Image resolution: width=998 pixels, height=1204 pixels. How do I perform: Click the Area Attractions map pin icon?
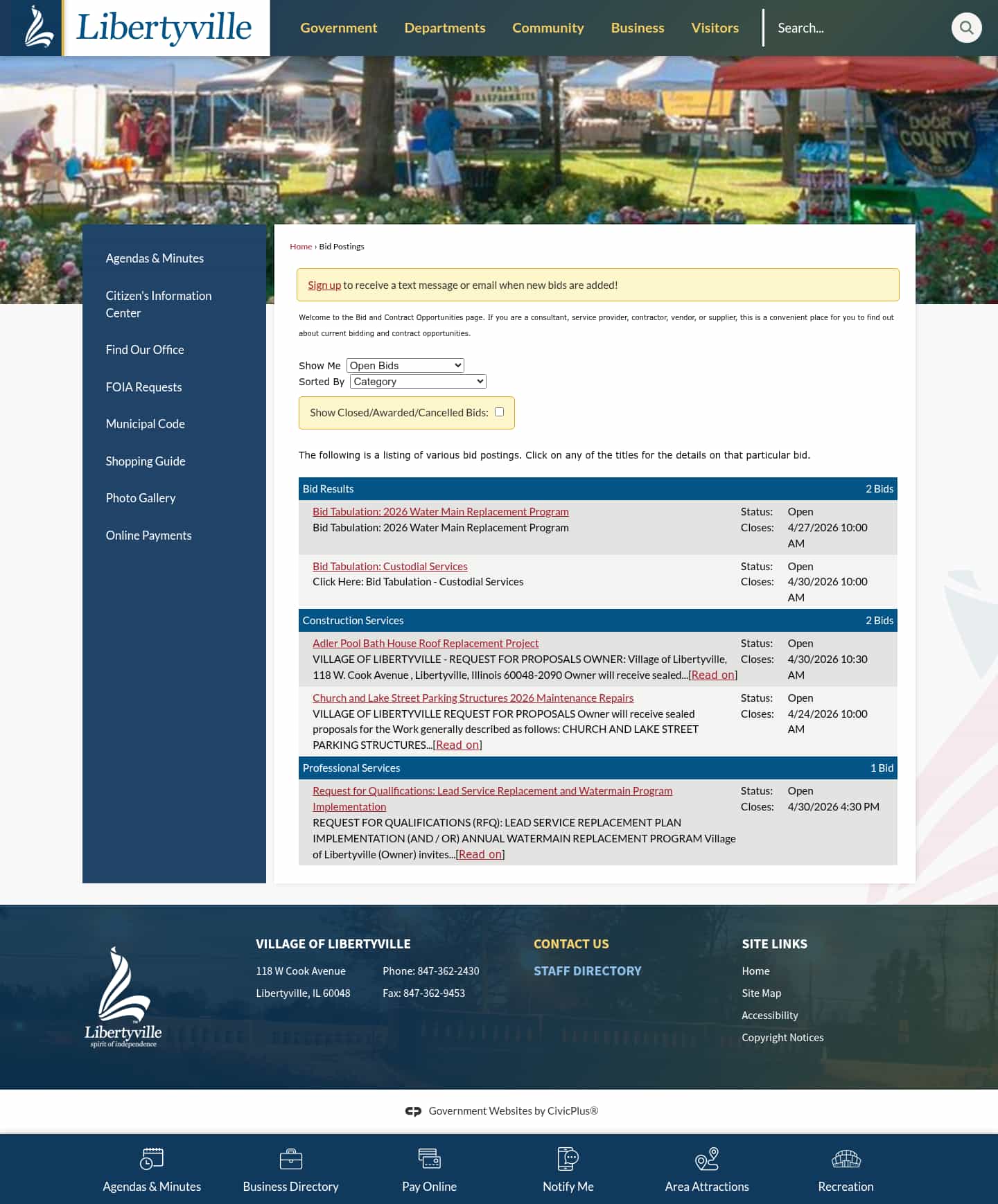tap(707, 1158)
